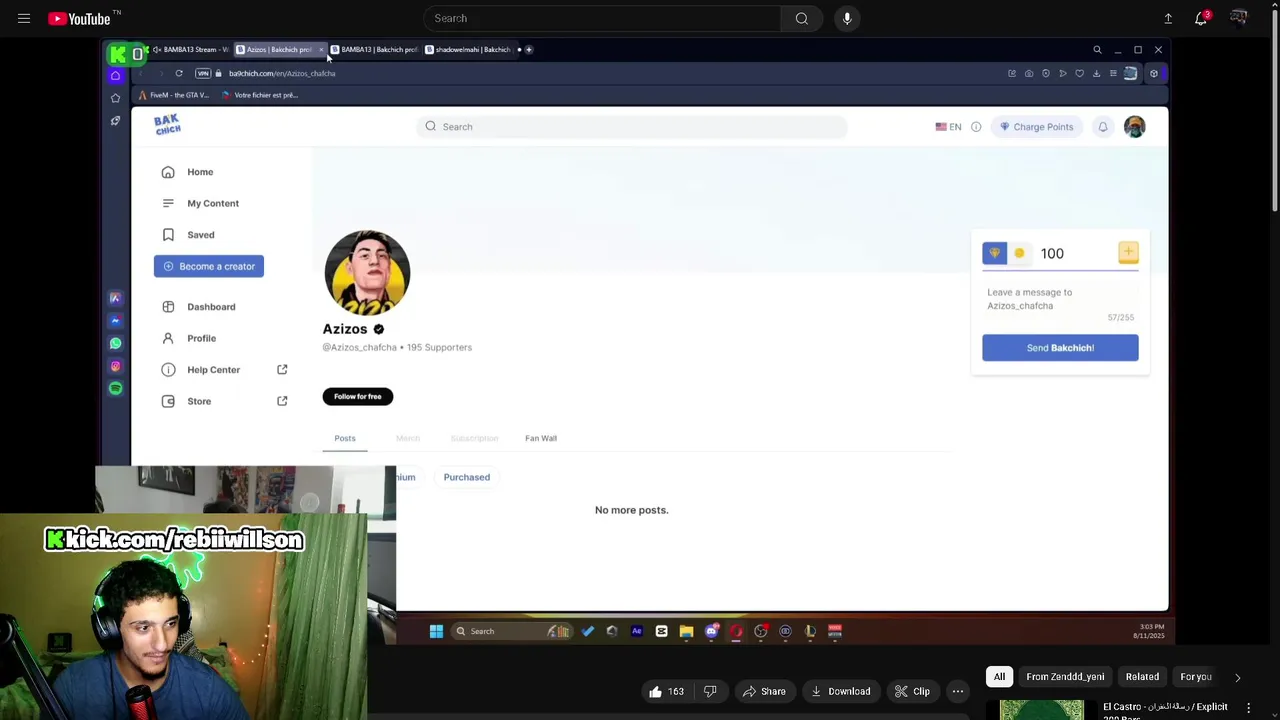1280x720 pixels.
Task: Click the YouTube search magnifier button
Action: click(x=802, y=18)
